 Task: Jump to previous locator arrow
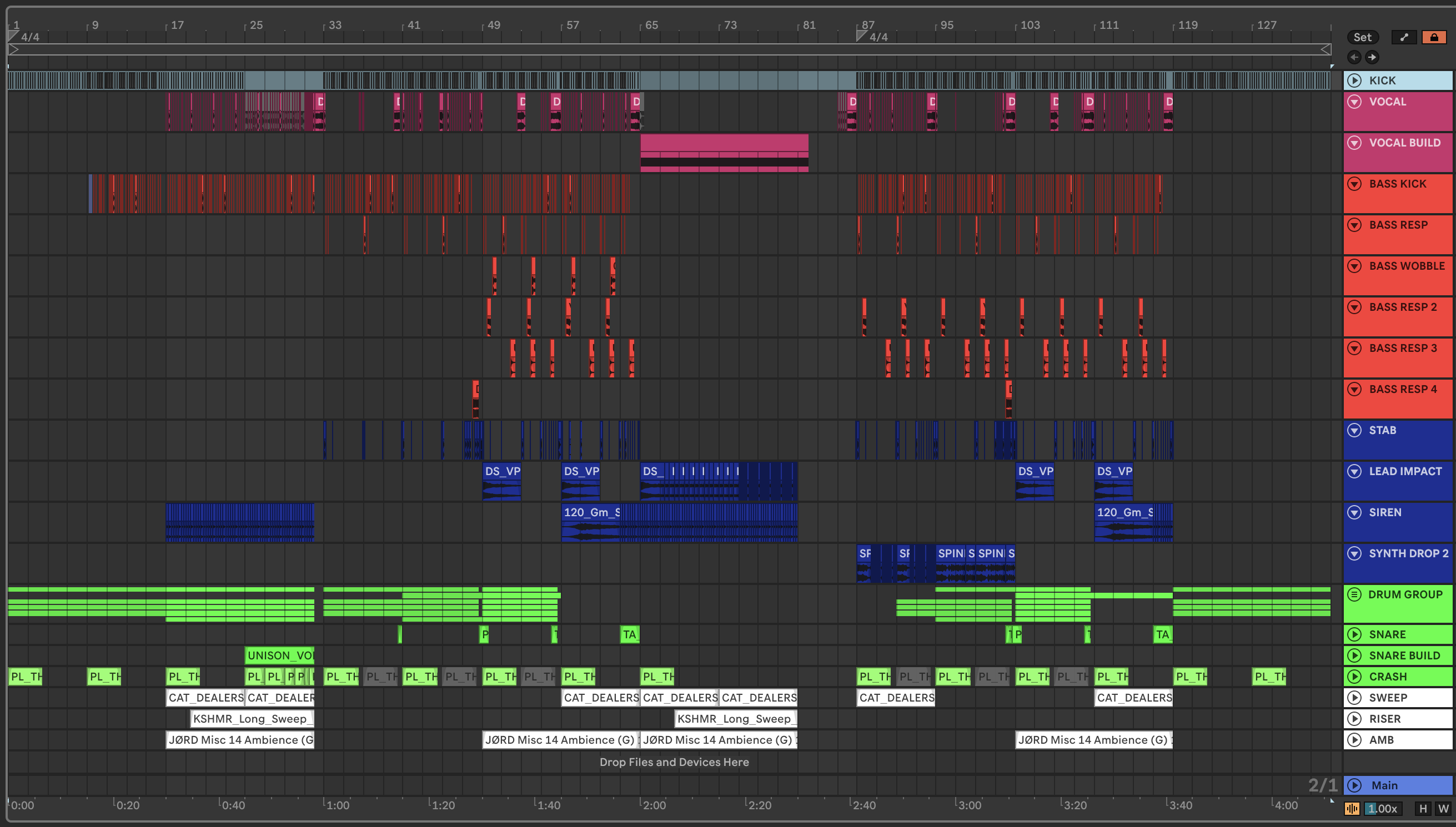[x=1354, y=57]
